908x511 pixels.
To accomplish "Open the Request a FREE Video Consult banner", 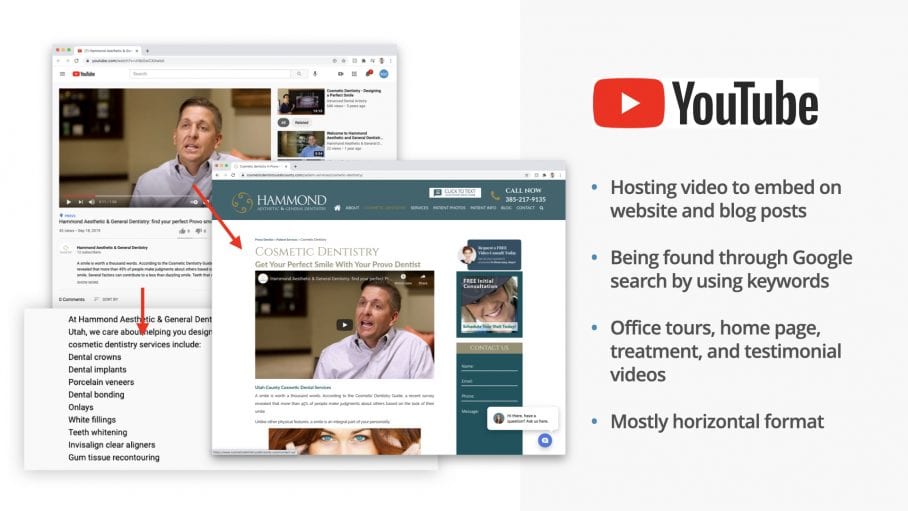I will tap(489, 254).
